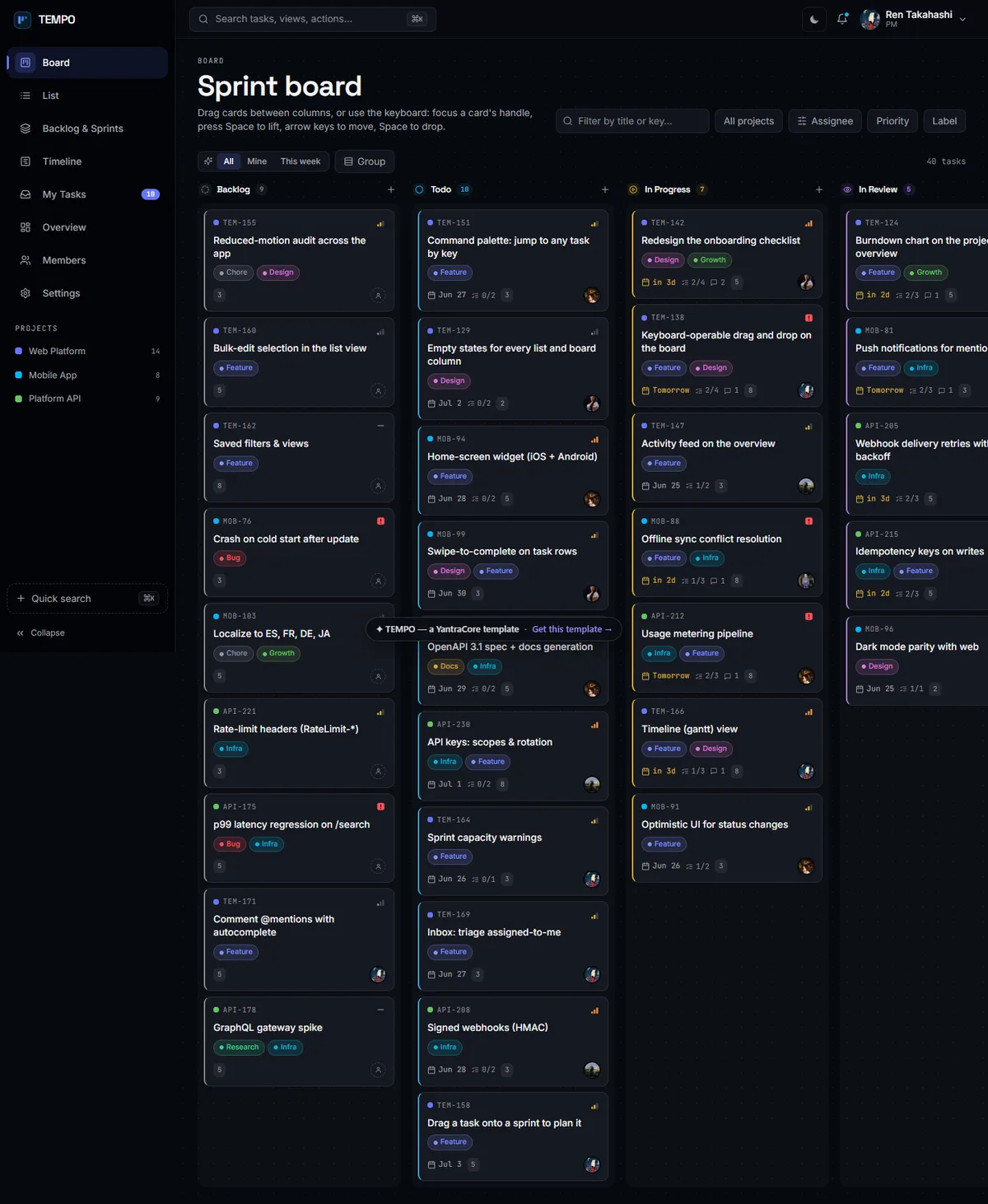Click the assignee avatar on TEM-171 card
Screen dimensions: 988x1204
coord(378,975)
